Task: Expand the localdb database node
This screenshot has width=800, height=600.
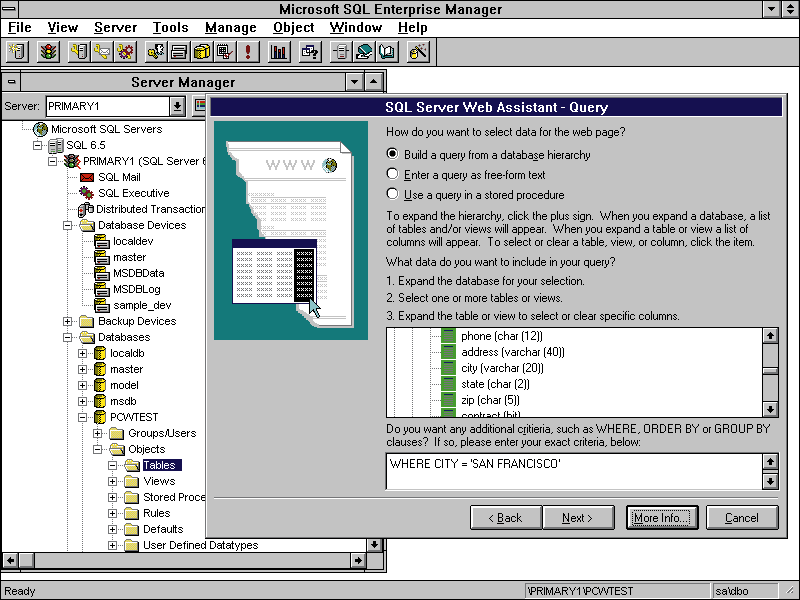Action: pos(82,354)
